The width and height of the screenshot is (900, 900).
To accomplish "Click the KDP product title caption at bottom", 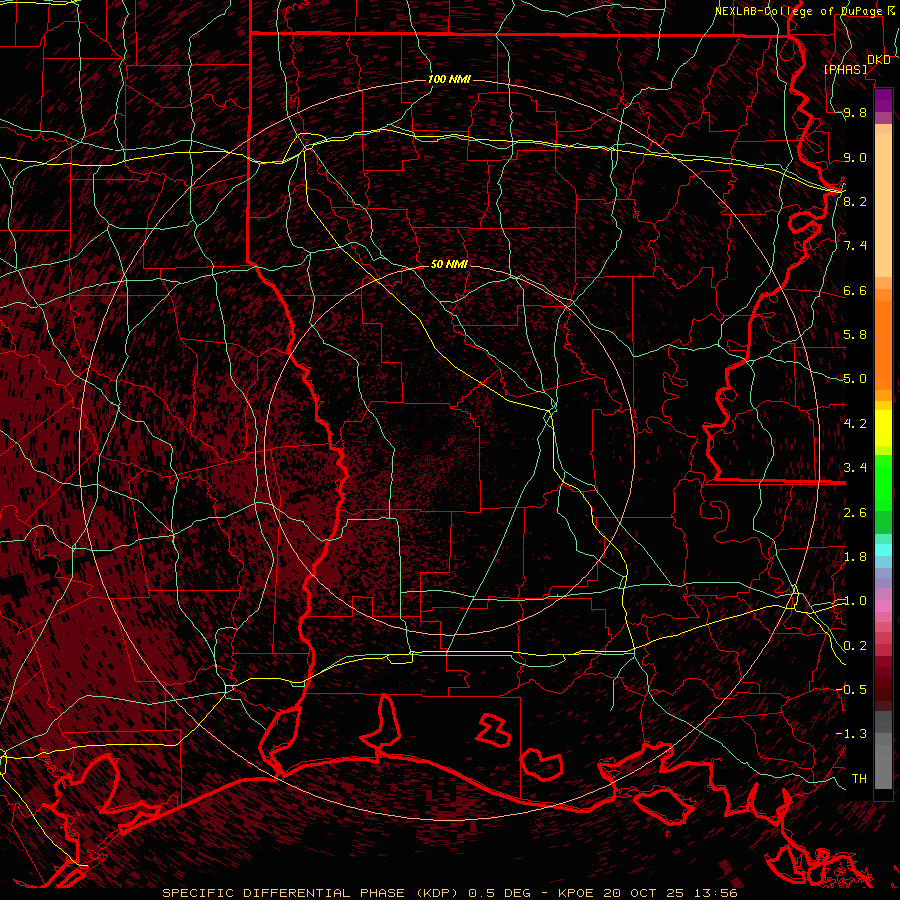I will (449, 893).
